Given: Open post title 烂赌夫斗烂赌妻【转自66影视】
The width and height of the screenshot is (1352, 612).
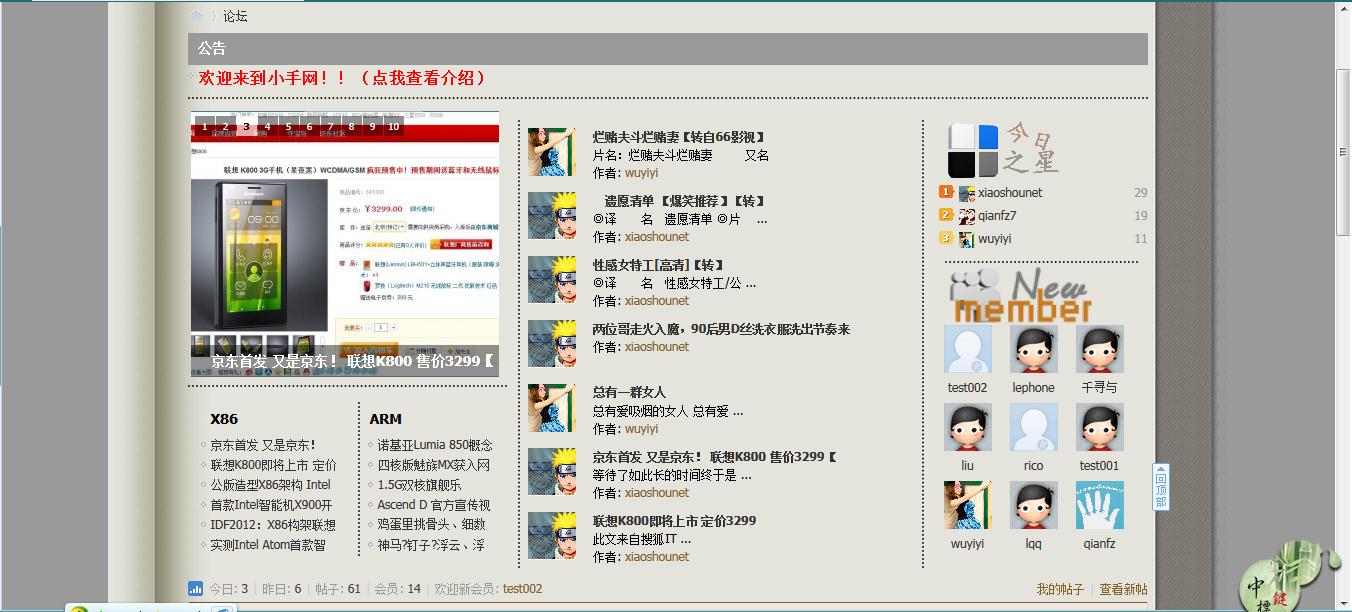Looking at the screenshot, I should point(680,137).
